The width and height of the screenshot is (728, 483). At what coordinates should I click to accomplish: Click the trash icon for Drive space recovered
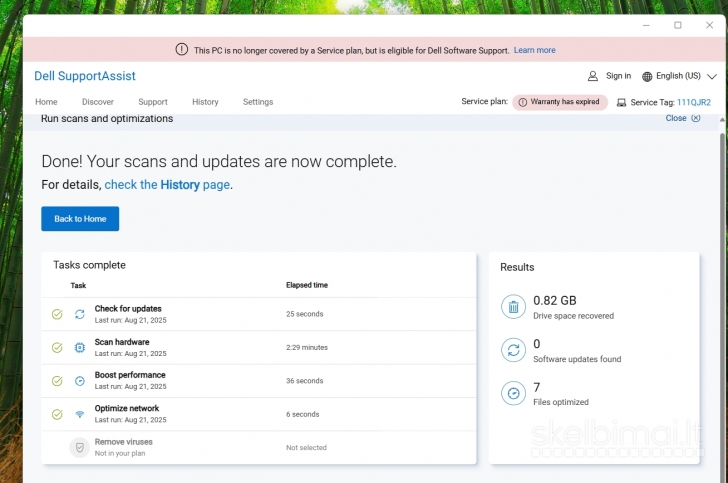coord(514,307)
